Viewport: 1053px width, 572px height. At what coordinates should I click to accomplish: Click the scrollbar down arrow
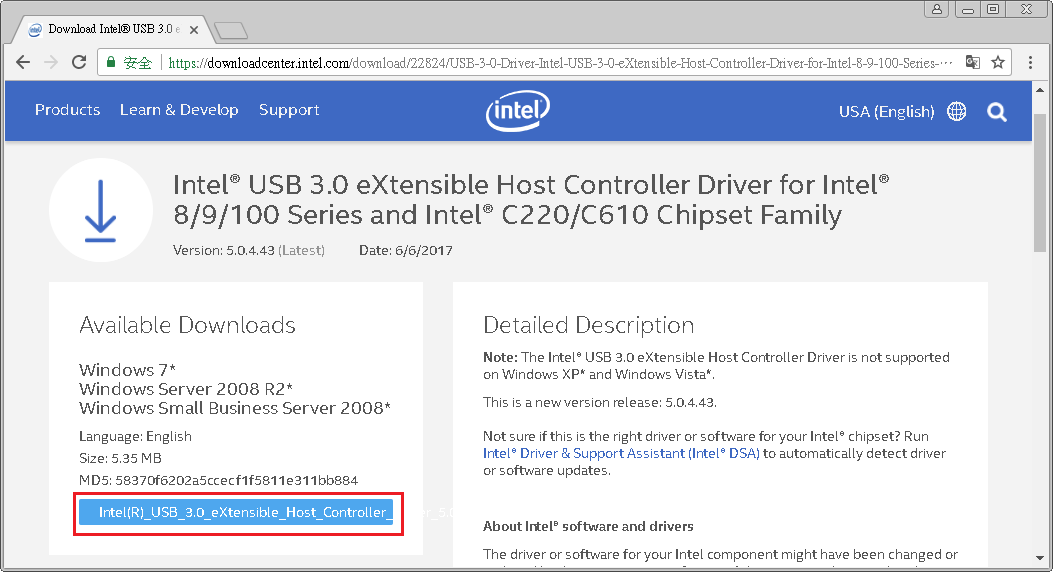1040,558
